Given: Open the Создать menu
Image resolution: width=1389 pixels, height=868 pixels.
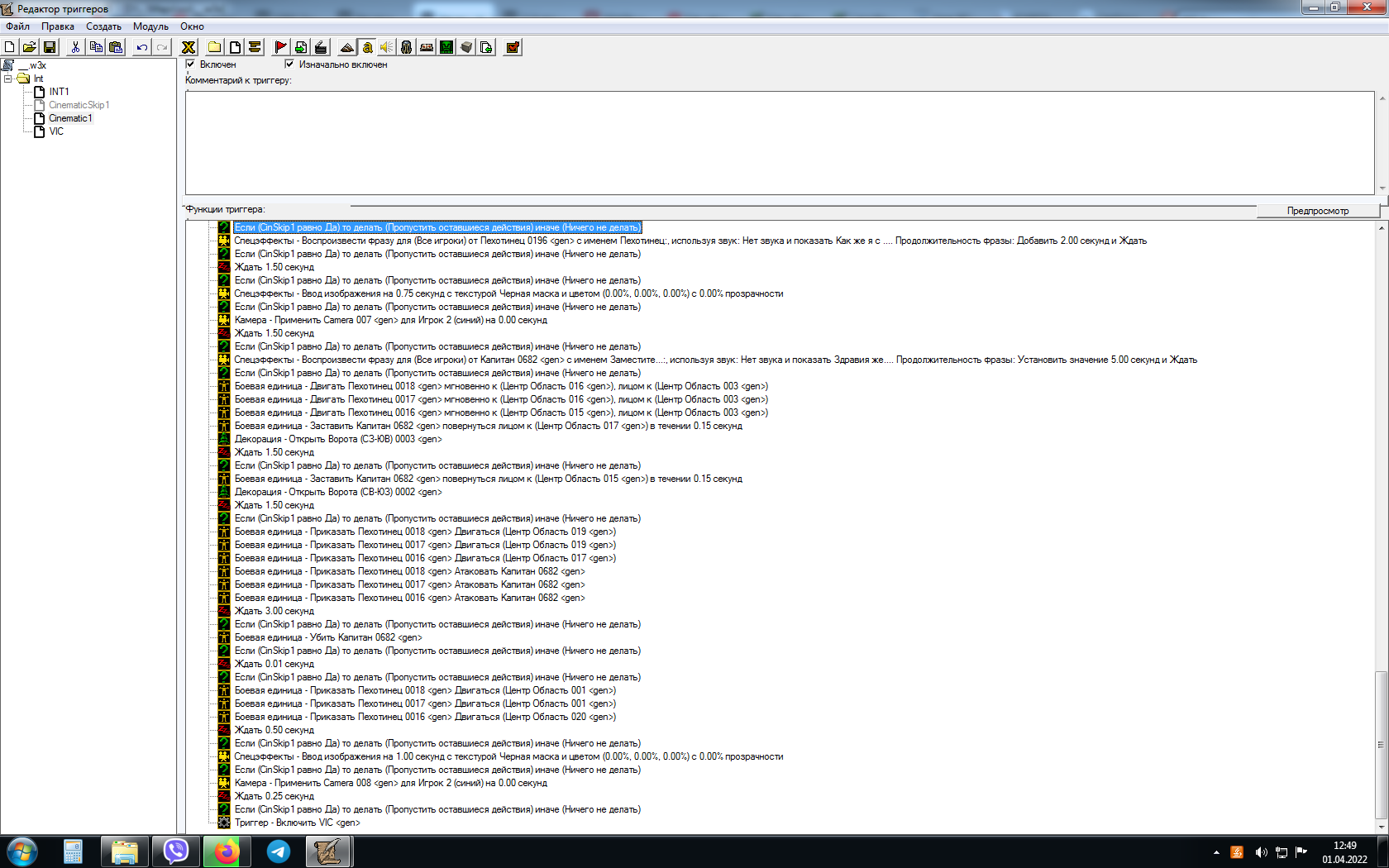Looking at the screenshot, I should pyautogui.click(x=103, y=26).
